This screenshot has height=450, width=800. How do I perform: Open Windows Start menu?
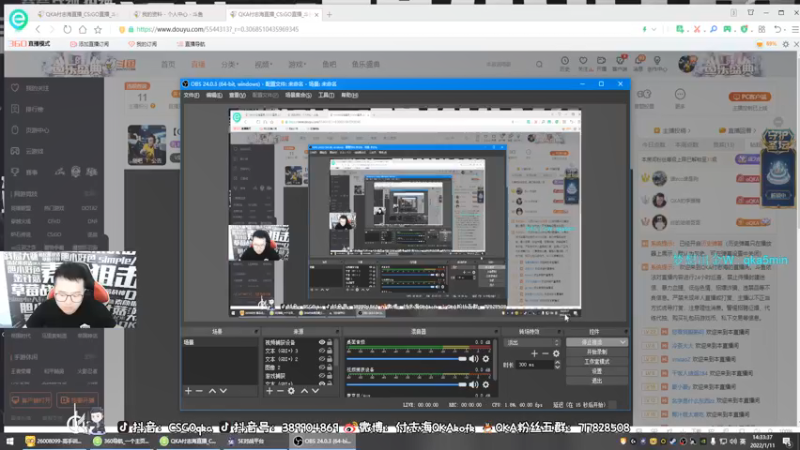pos(10,441)
